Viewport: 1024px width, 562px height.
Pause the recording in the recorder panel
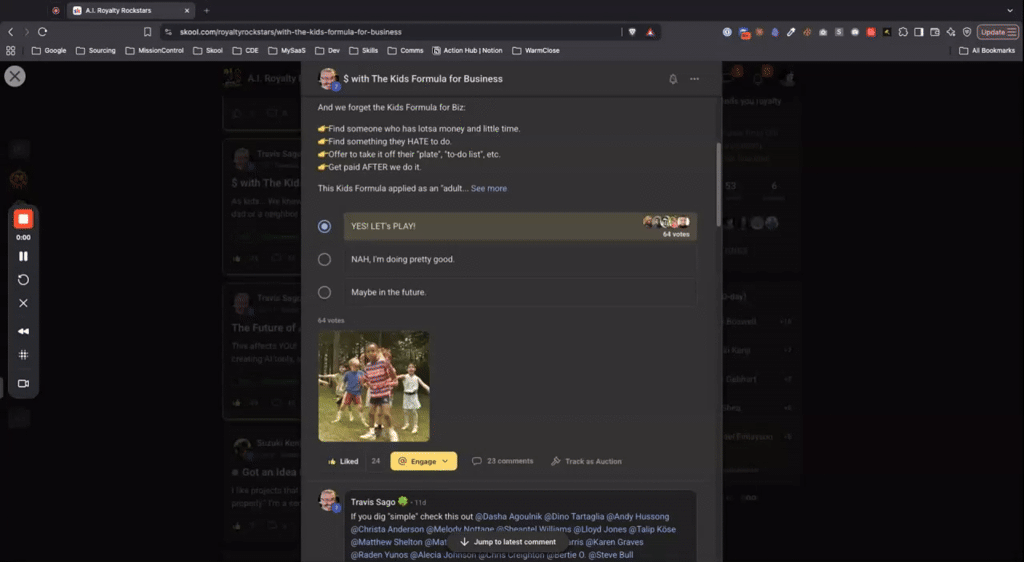pos(24,257)
